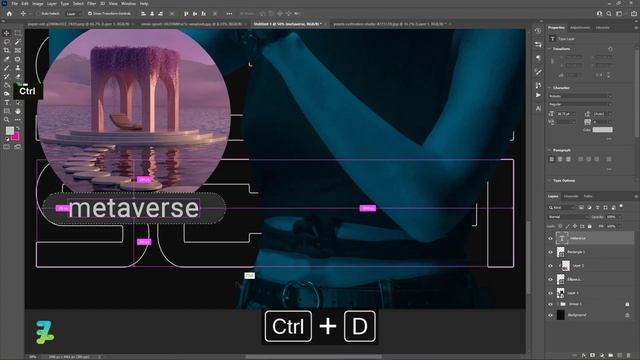Hide the Background layer
The image size is (640, 360).
tap(550, 315)
